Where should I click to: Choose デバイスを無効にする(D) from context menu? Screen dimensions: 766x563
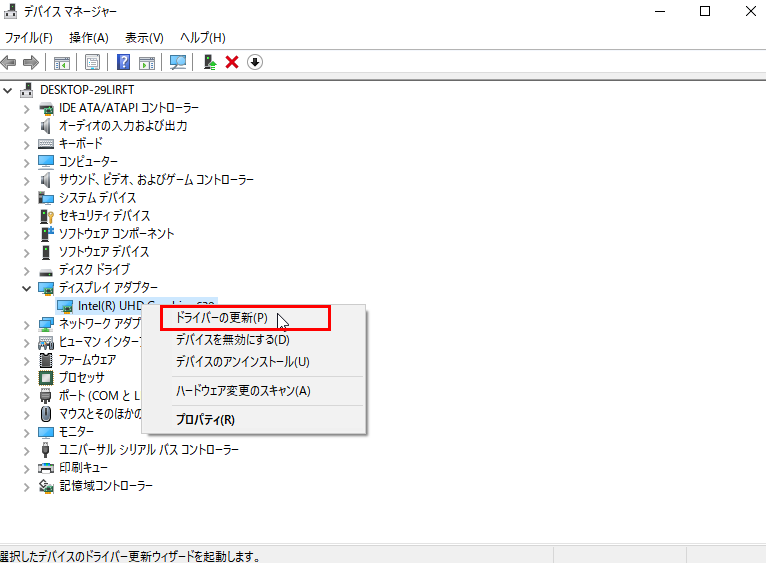click(254, 340)
